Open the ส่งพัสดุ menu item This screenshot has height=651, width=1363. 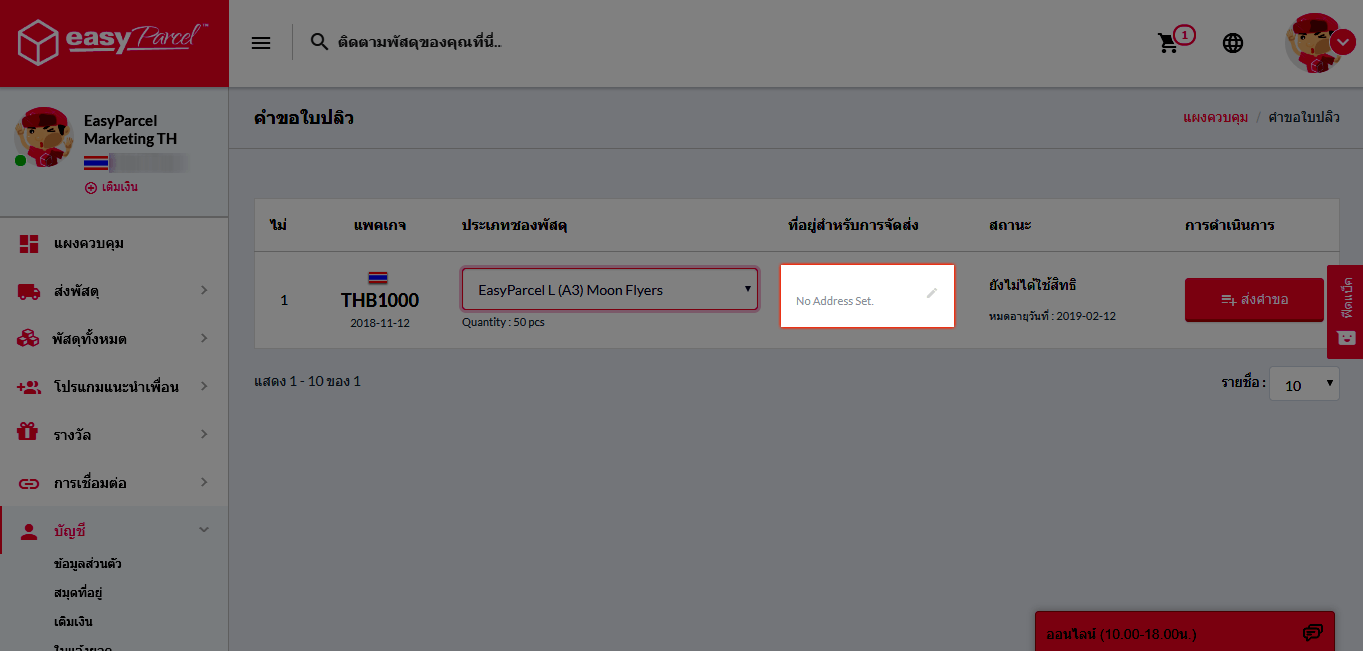76,291
